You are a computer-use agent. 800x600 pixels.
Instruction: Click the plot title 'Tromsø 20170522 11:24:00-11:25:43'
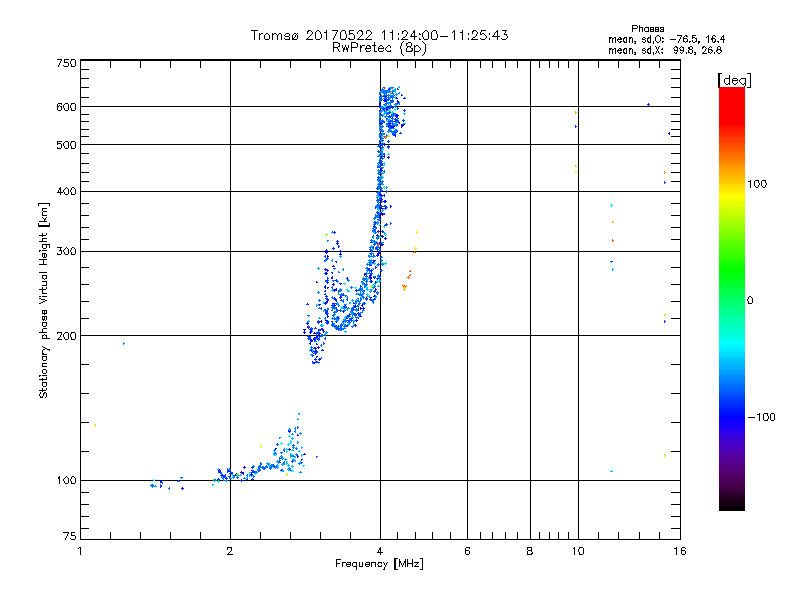379,35
